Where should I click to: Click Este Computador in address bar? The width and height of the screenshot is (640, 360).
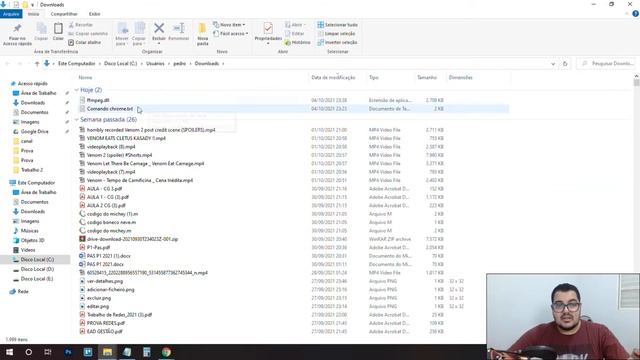[x=77, y=64]
